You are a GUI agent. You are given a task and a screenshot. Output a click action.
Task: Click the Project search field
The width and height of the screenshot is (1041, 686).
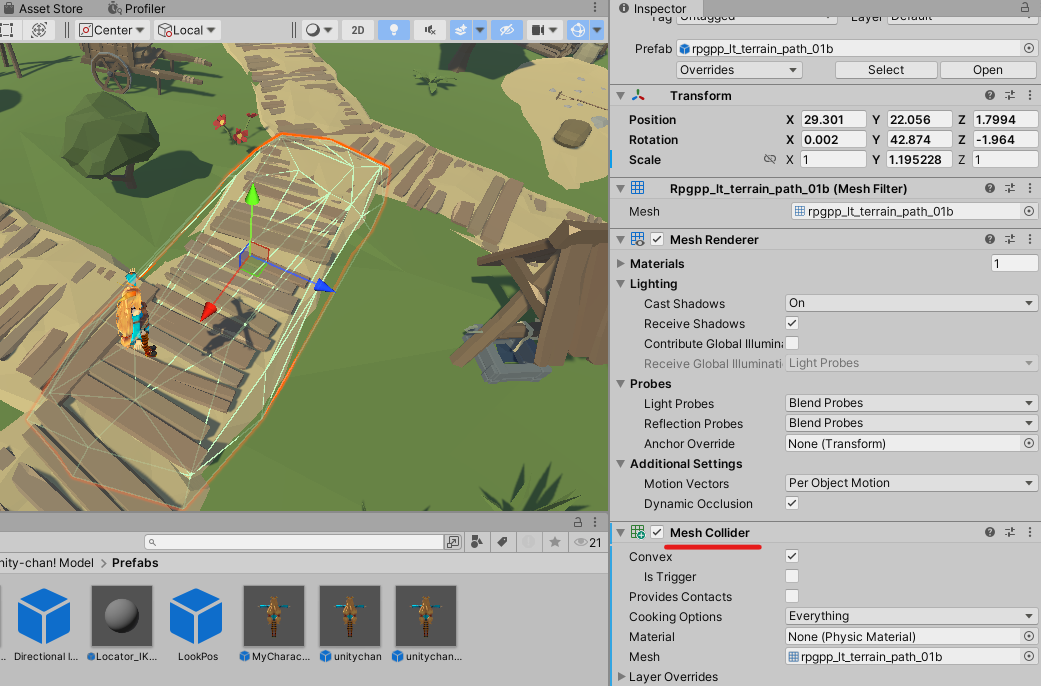293,542
